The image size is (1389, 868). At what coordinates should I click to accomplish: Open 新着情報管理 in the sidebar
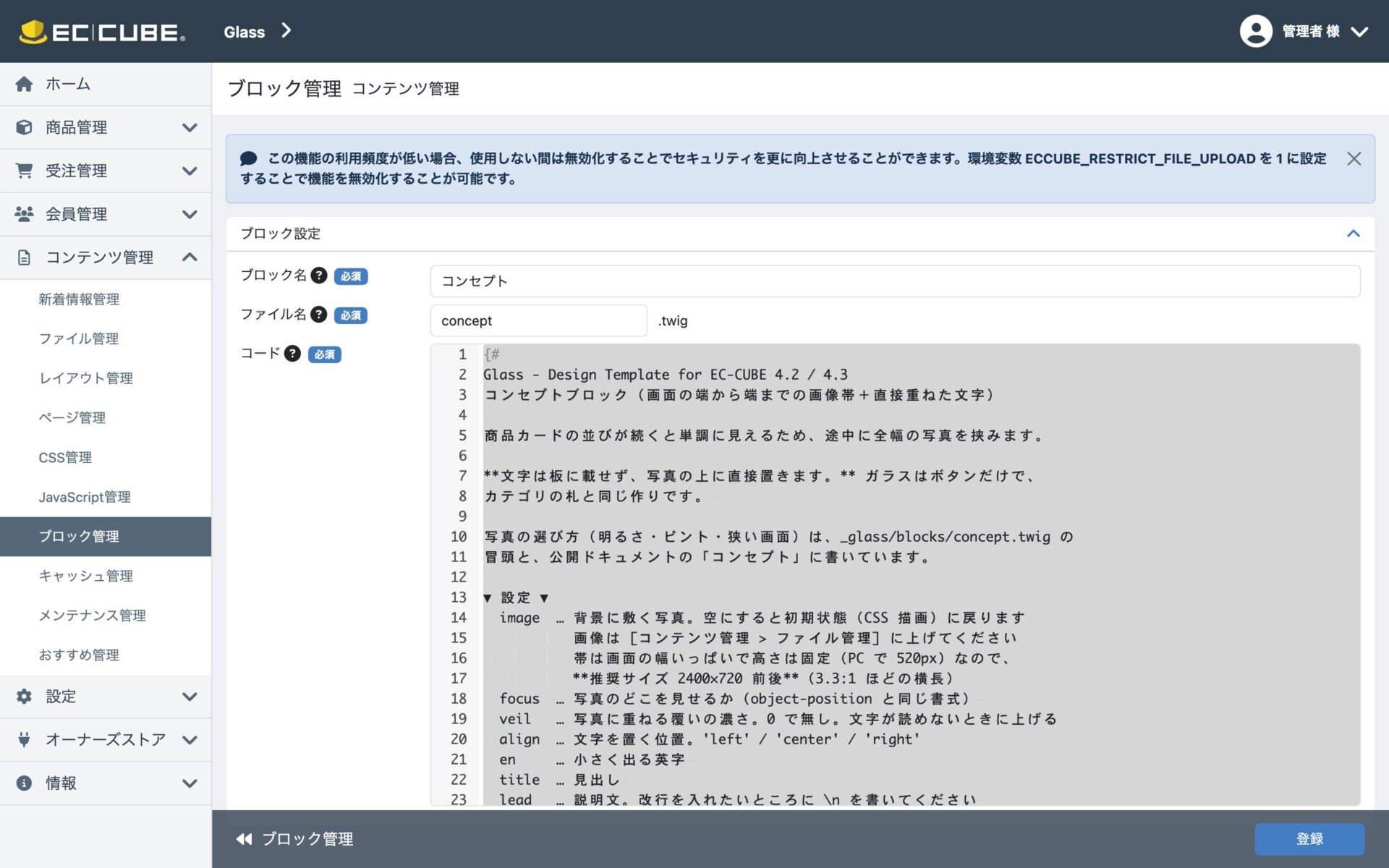(106, 299)
